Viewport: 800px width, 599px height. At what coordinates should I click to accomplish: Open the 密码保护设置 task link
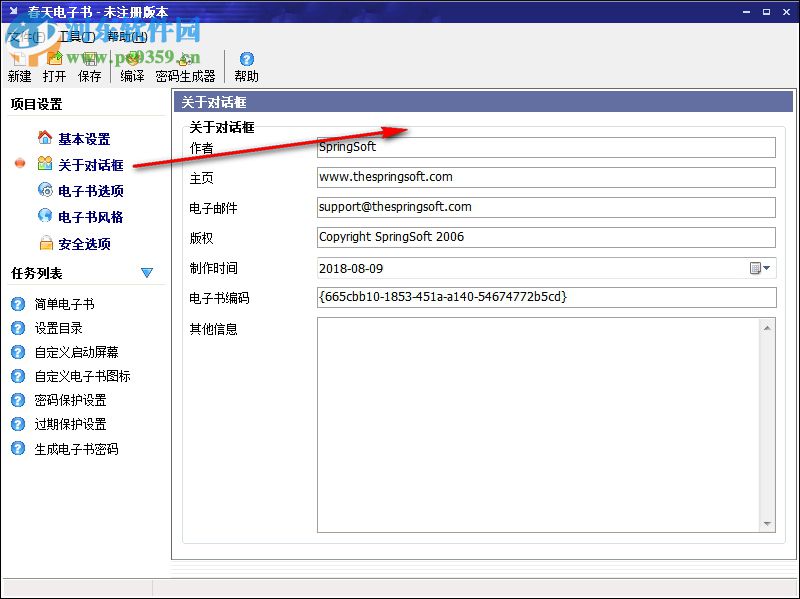[70, 400]
